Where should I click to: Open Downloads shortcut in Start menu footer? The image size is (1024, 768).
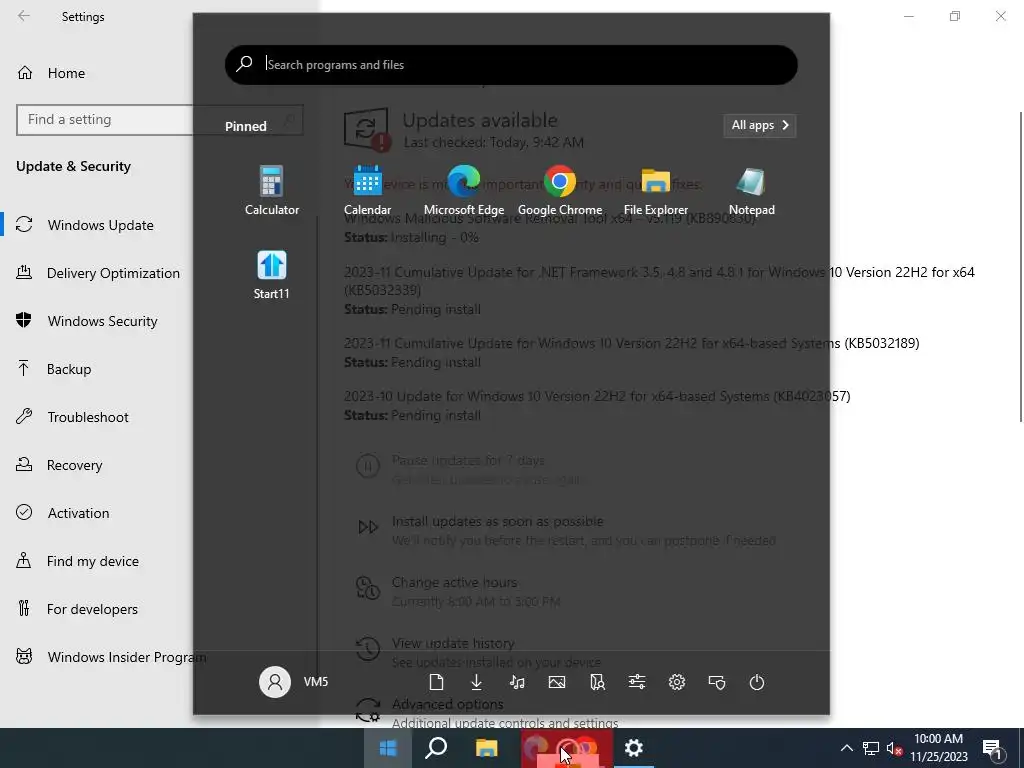coord(477,682)
